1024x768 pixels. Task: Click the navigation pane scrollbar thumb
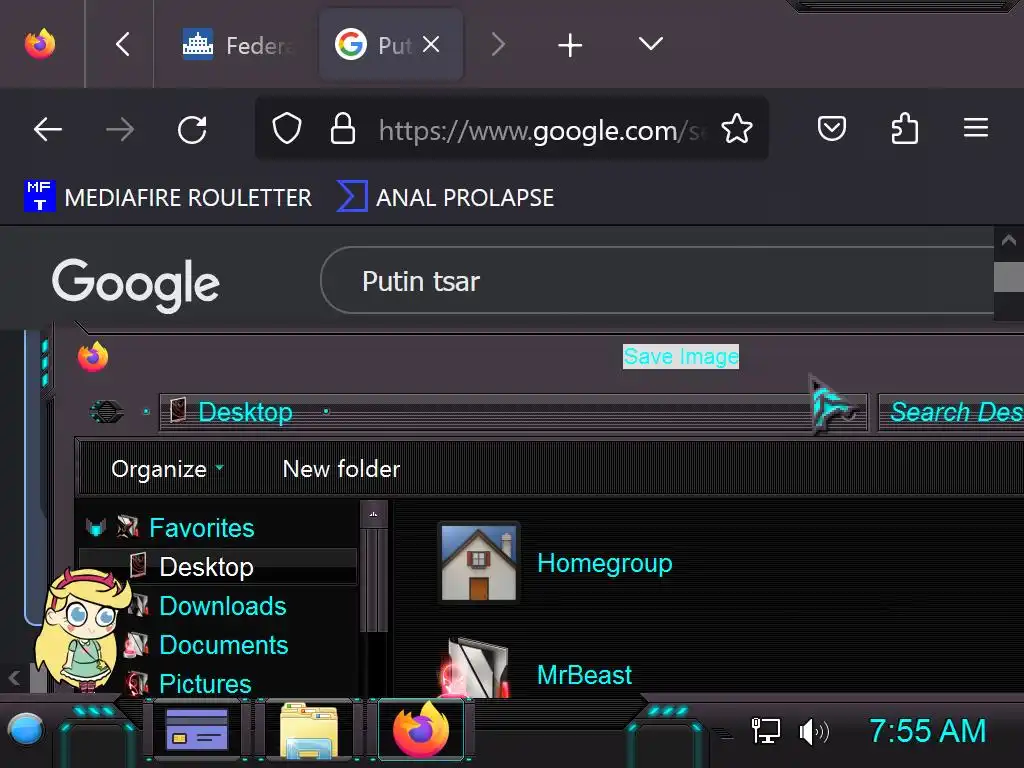coord(374,580)
